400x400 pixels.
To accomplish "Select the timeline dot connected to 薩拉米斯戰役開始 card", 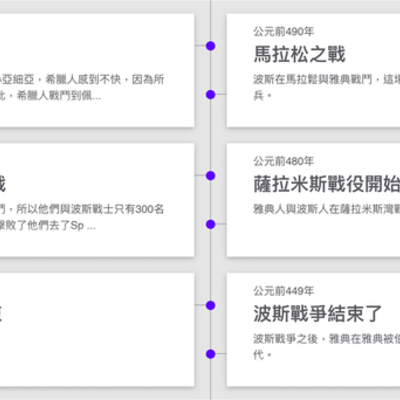I will click(x=210, y=224).
